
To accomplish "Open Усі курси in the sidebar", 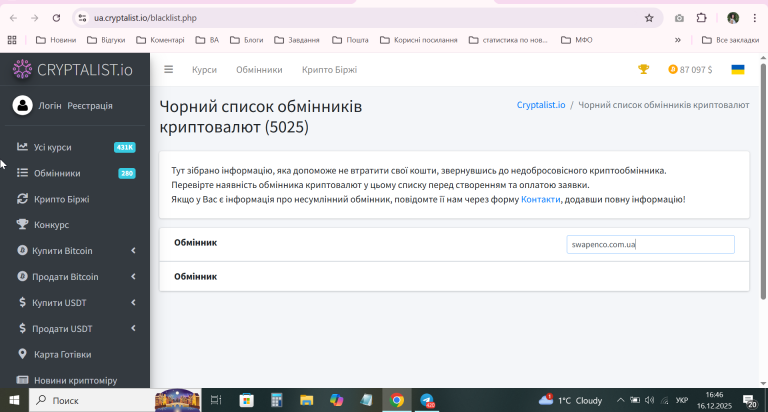I will (x=52, y=147).
